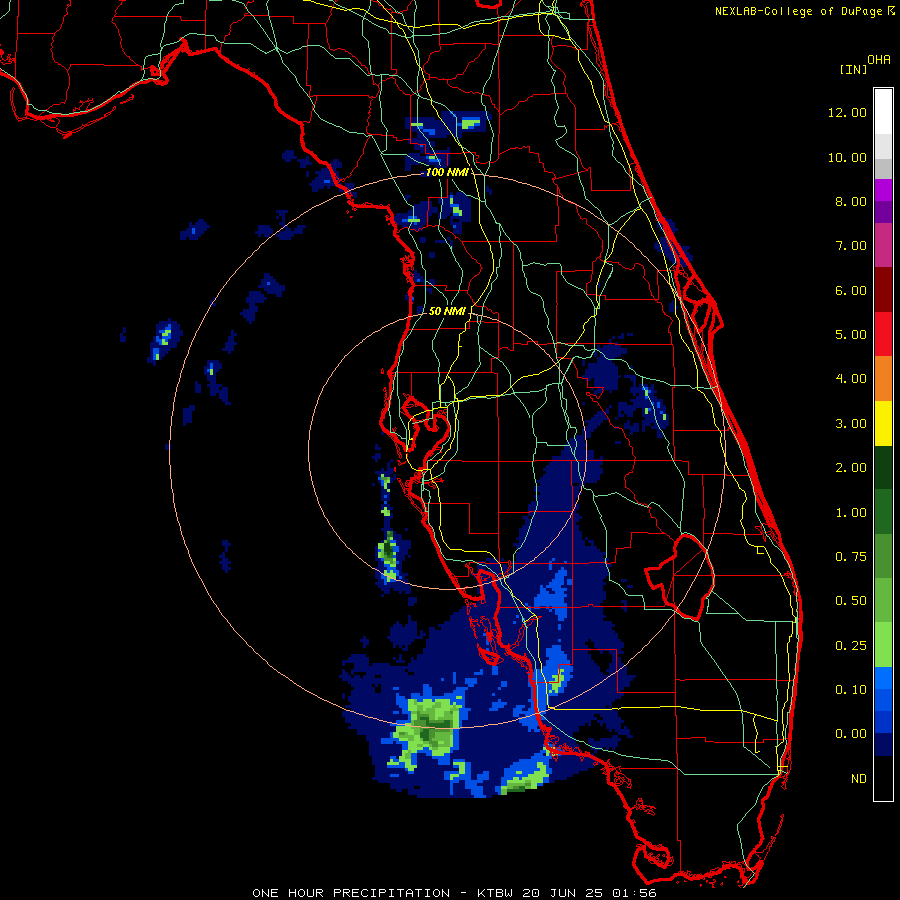Click the '3.00' legend value
Screen dimensions: 900x900
pos(851,424)
